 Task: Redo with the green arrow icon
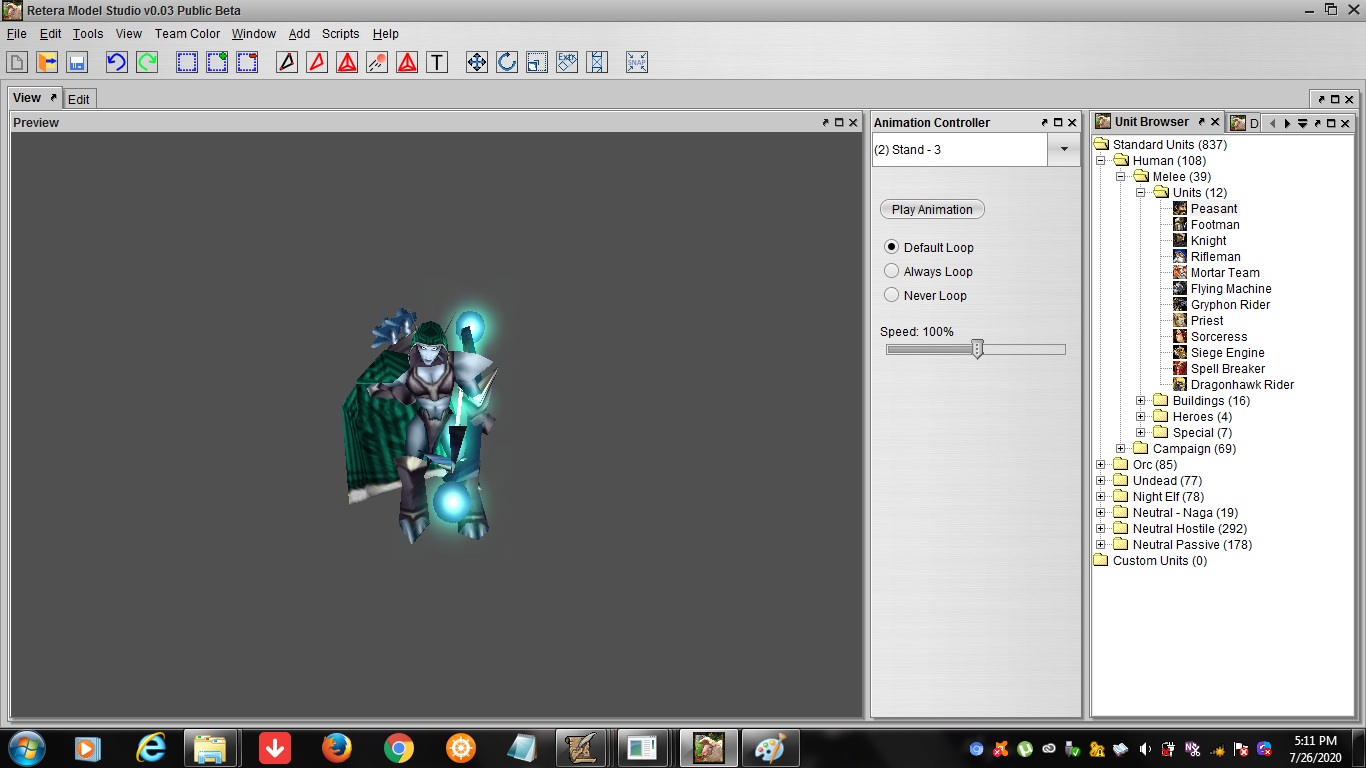[x=147, y=62]
